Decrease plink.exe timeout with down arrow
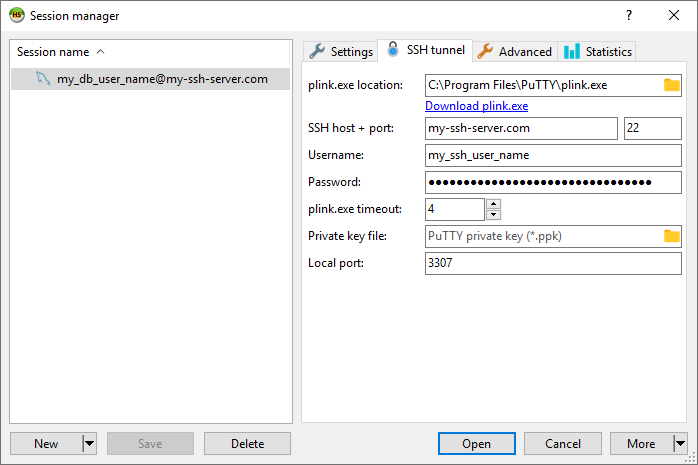Image resolution: width=698 pixels, height=465 pixels. click(x=493, y=215)
